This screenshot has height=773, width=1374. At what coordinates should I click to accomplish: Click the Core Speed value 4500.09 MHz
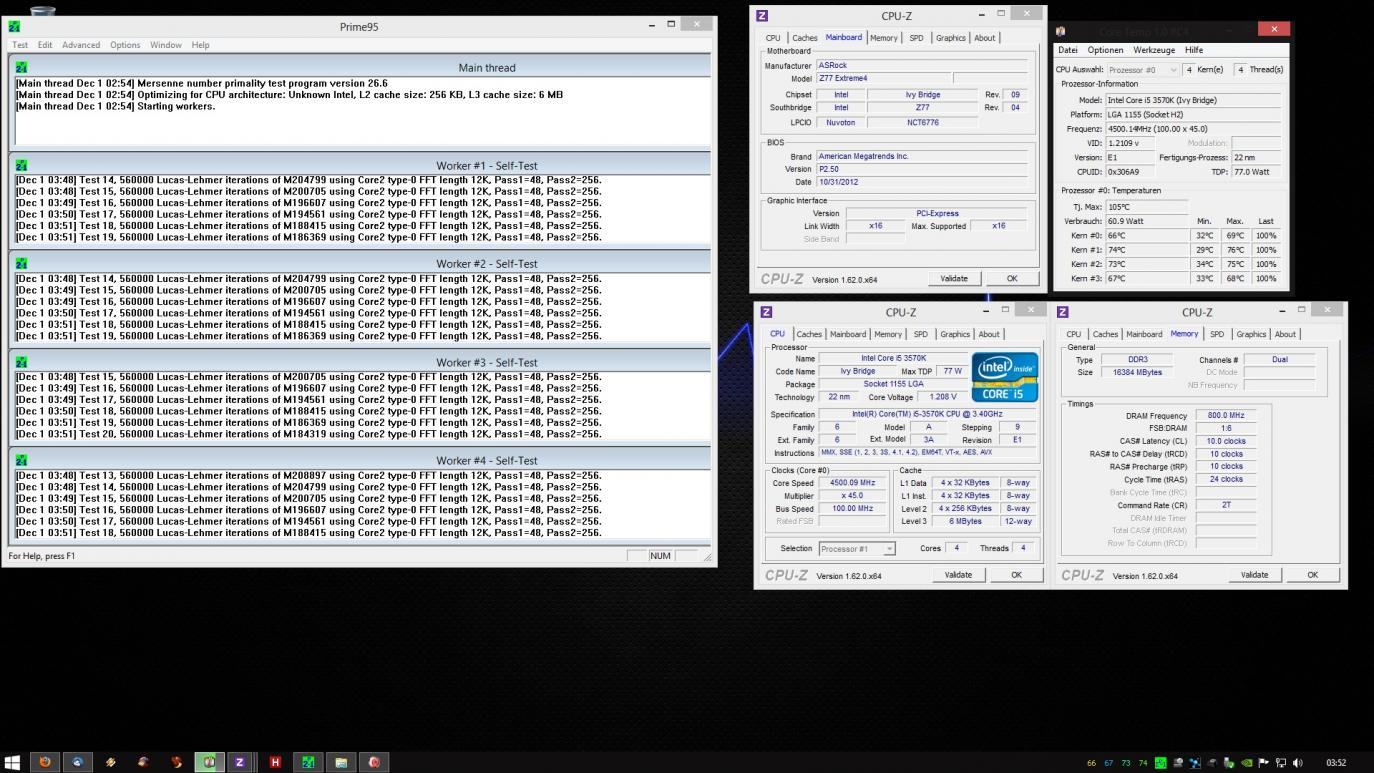click(853, 483)
